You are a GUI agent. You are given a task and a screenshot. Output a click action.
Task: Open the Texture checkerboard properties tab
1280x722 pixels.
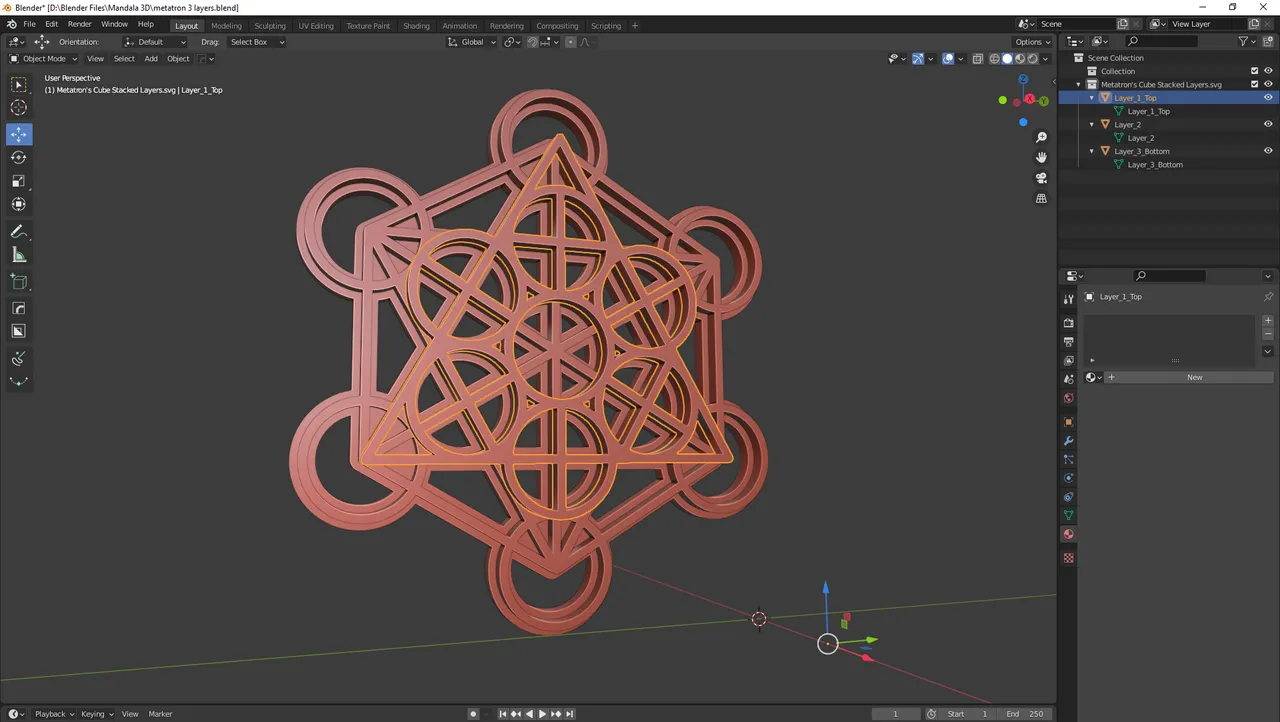click(x=1068, y=558)
